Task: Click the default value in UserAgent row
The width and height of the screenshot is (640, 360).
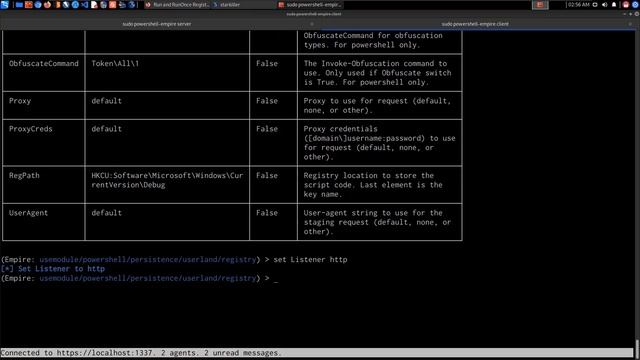Action: (107, 213)
